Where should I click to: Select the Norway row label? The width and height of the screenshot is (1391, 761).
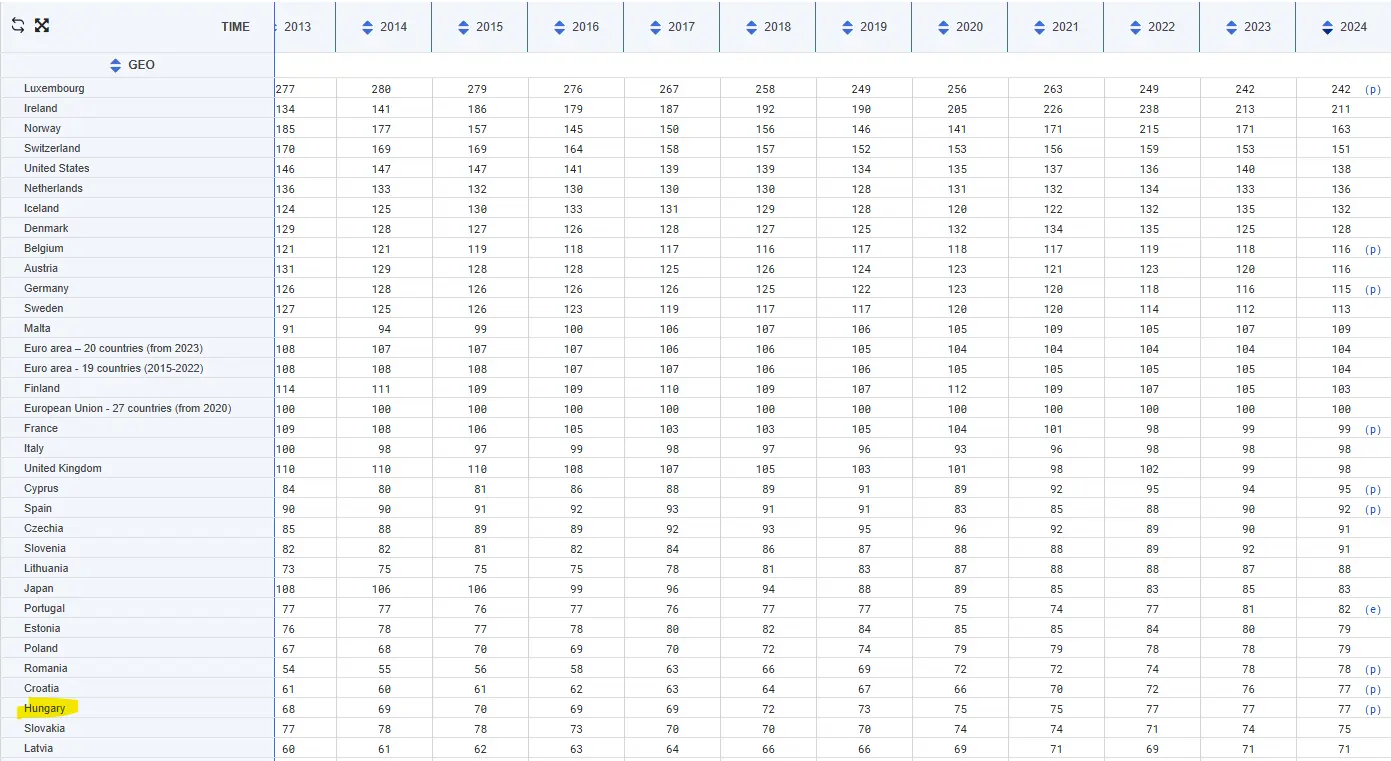tap(43, 128)
